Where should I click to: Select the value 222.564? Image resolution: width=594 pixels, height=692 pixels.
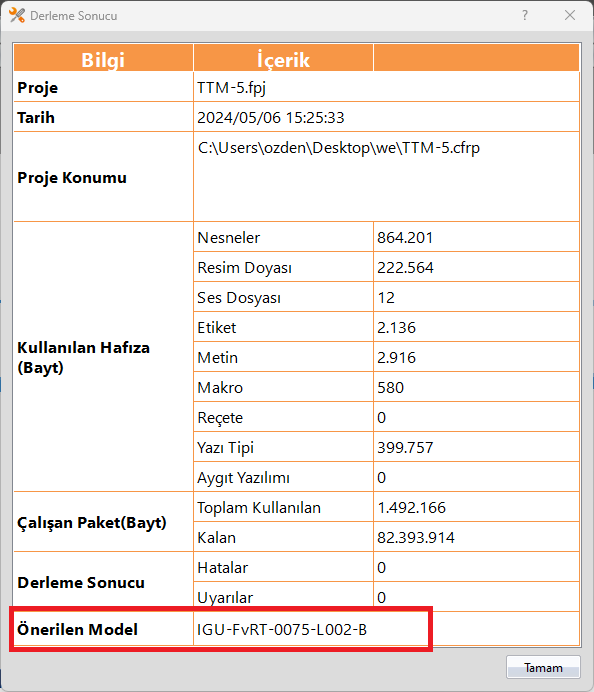click(x=405, y=267)
